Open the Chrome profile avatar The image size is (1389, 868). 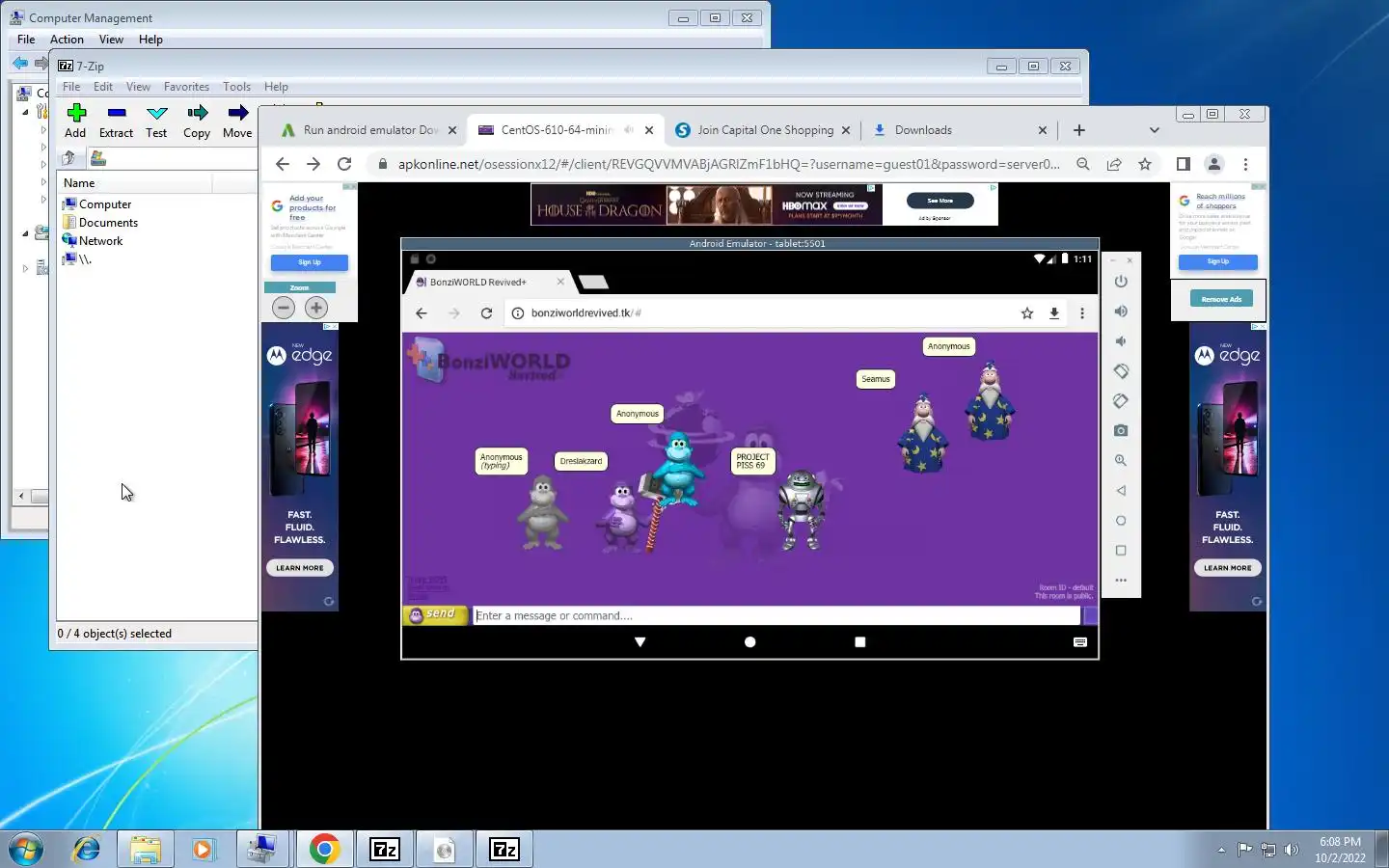[x=1214, y=164]
